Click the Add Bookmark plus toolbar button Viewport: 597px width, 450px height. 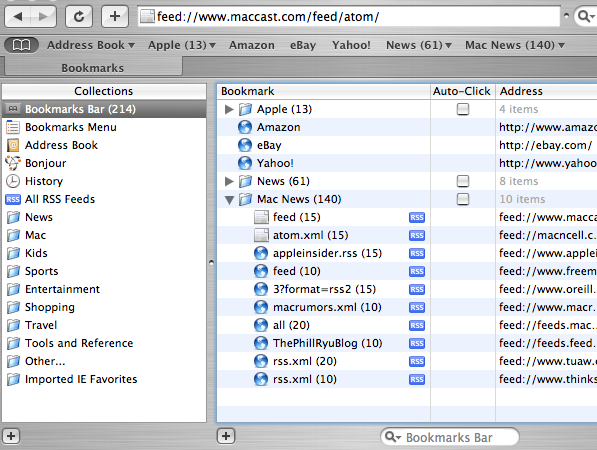tap(115, 16)
